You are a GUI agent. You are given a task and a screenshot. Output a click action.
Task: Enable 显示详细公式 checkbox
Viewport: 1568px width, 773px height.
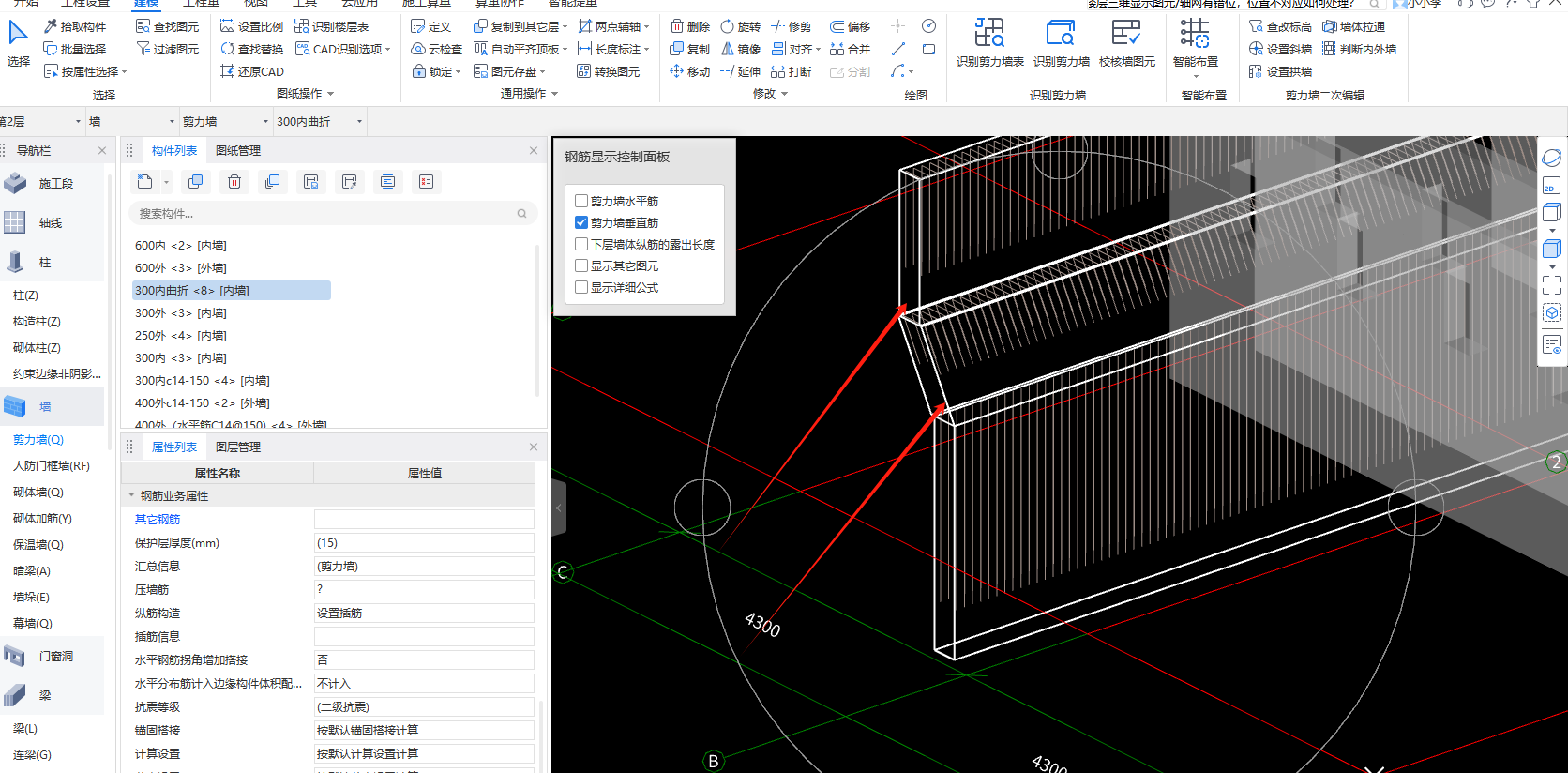pos(581,287)
